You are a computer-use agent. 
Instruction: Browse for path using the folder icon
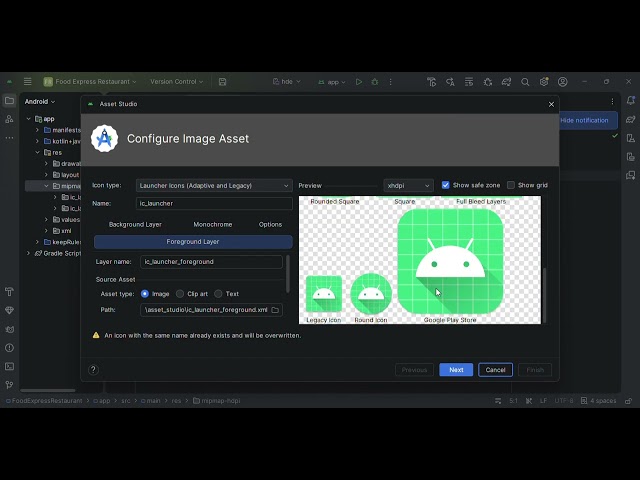pyautogui.click(x=276, y=310)
